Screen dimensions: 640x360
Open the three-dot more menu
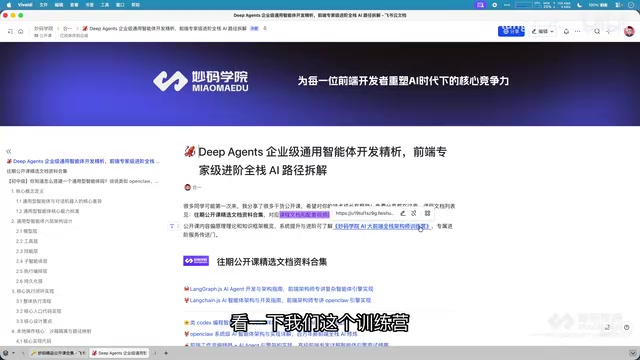point(578,31)
